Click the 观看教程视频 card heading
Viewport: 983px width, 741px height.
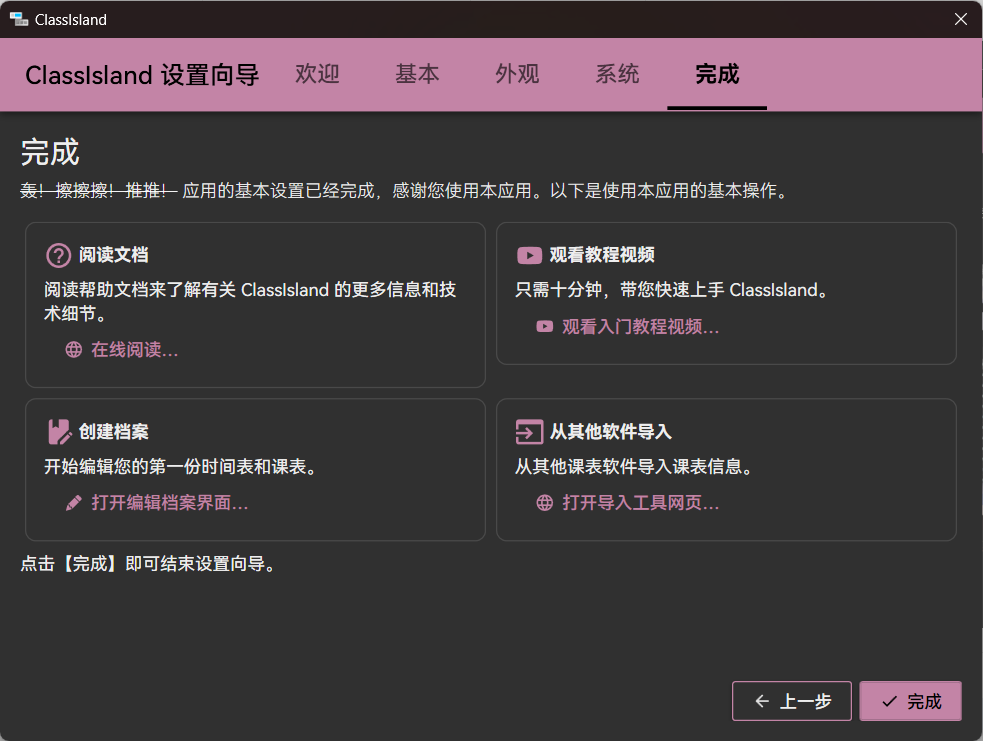(x=602, y=255)
